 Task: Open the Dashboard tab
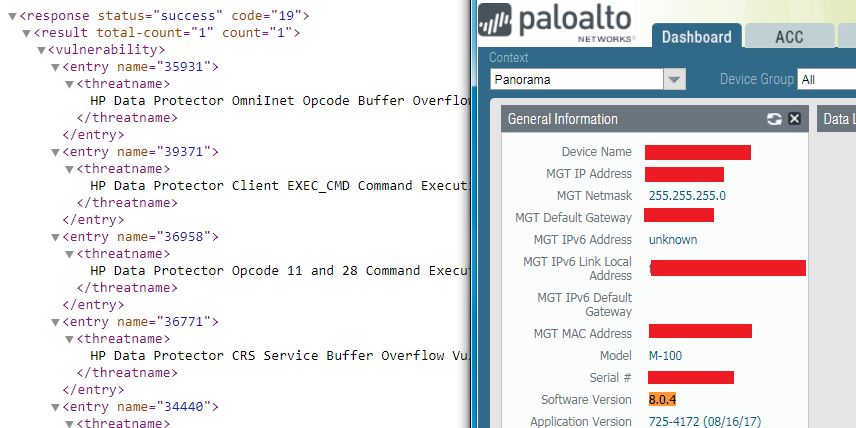pyautogui.click(x=697, y=37)
